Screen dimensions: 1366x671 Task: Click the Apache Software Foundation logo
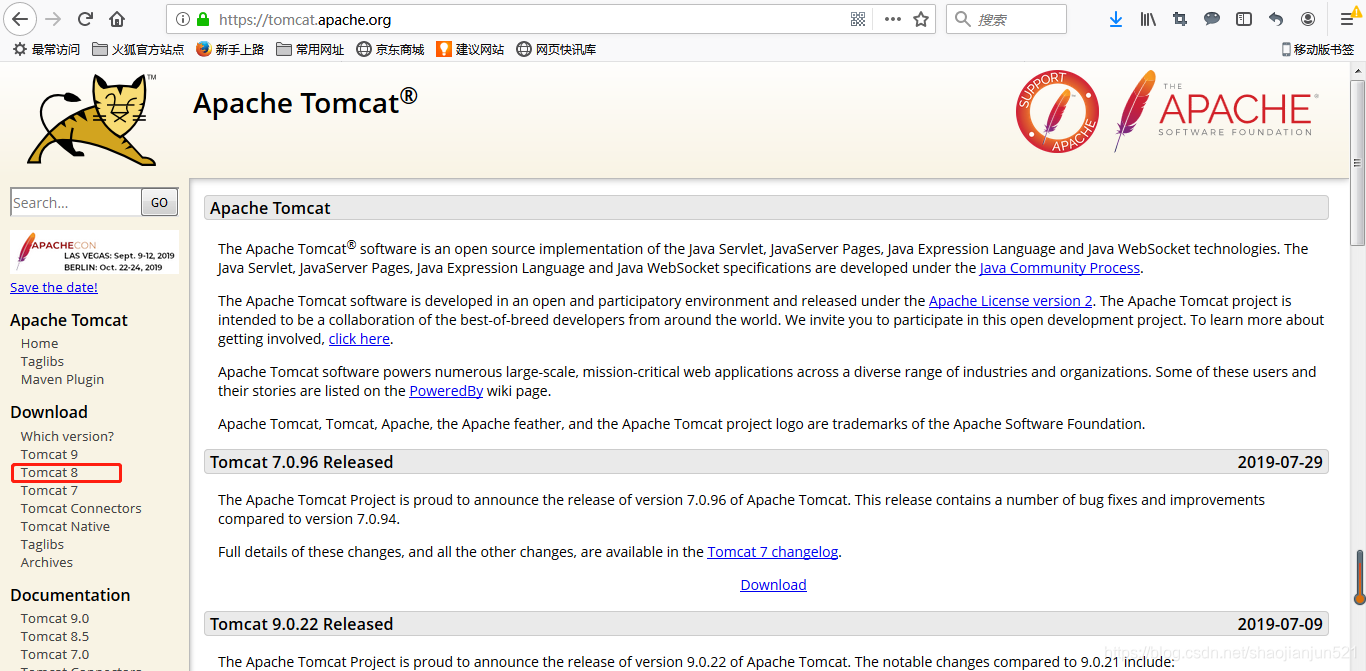1215,111
